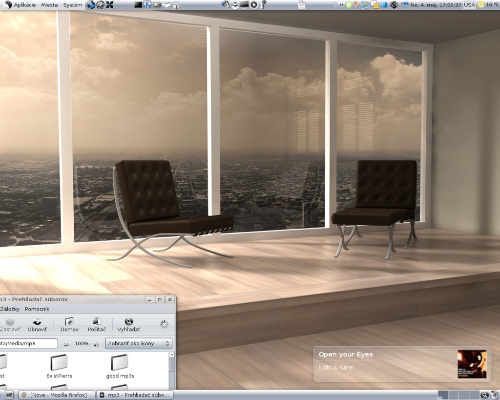
Task: Click the Vyhľadať search toolbar button
Action: [129, 325]
